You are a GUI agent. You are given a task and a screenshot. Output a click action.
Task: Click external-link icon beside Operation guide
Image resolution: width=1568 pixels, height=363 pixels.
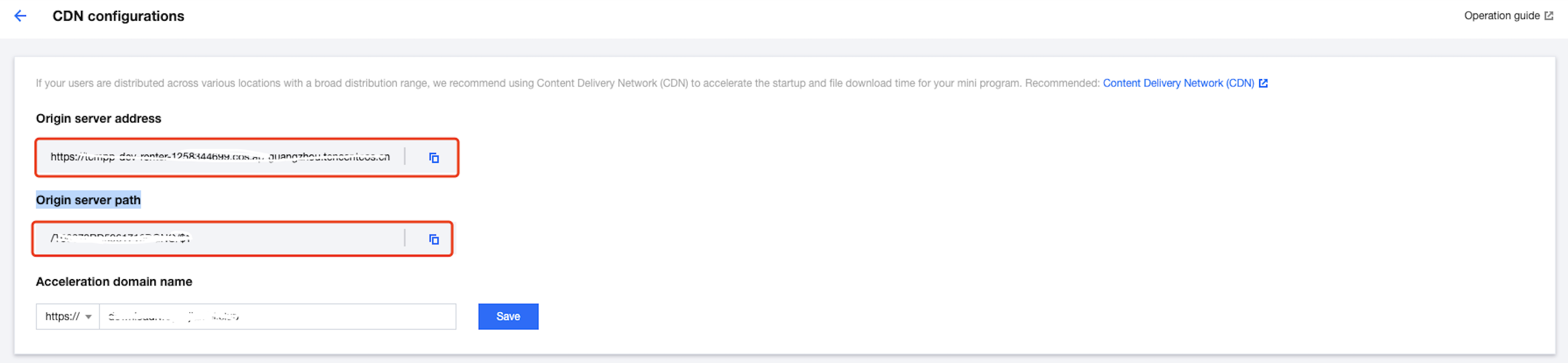pos(1548,16)
